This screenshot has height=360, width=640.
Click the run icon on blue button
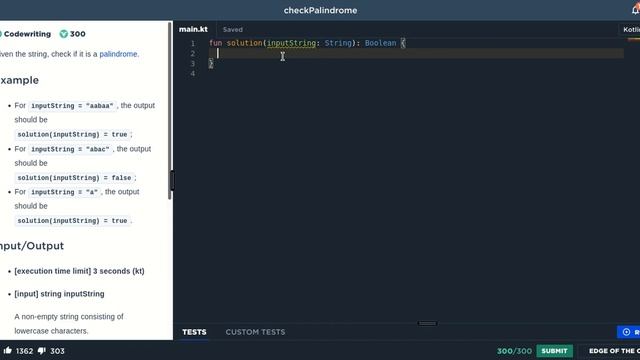pos(626,332)
